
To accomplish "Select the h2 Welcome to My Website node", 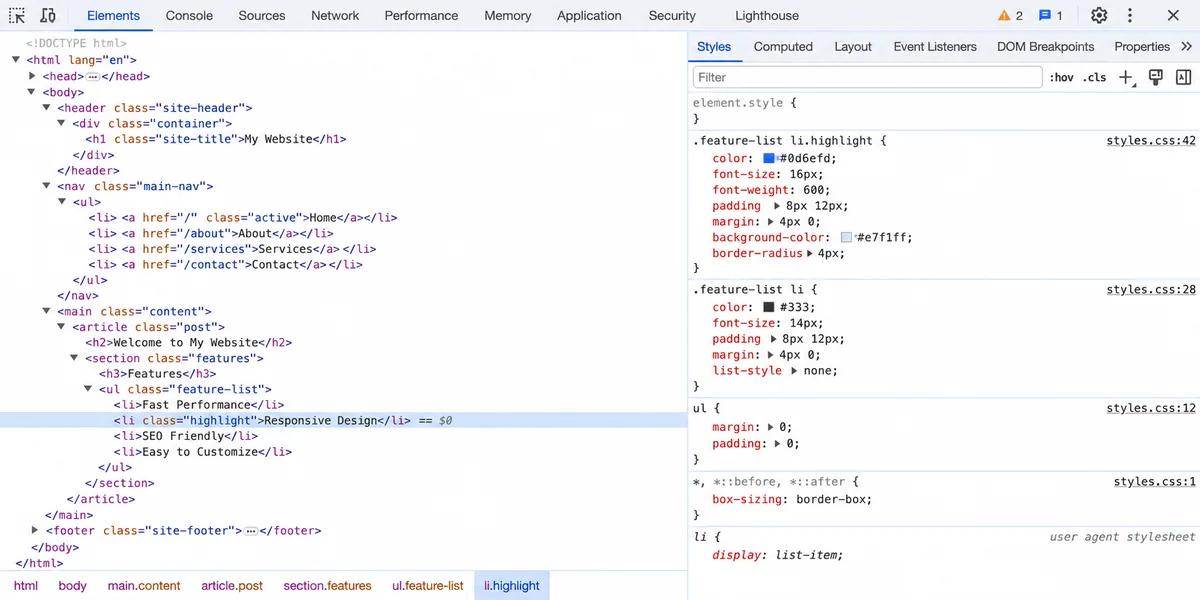I will tap(189, 342).
